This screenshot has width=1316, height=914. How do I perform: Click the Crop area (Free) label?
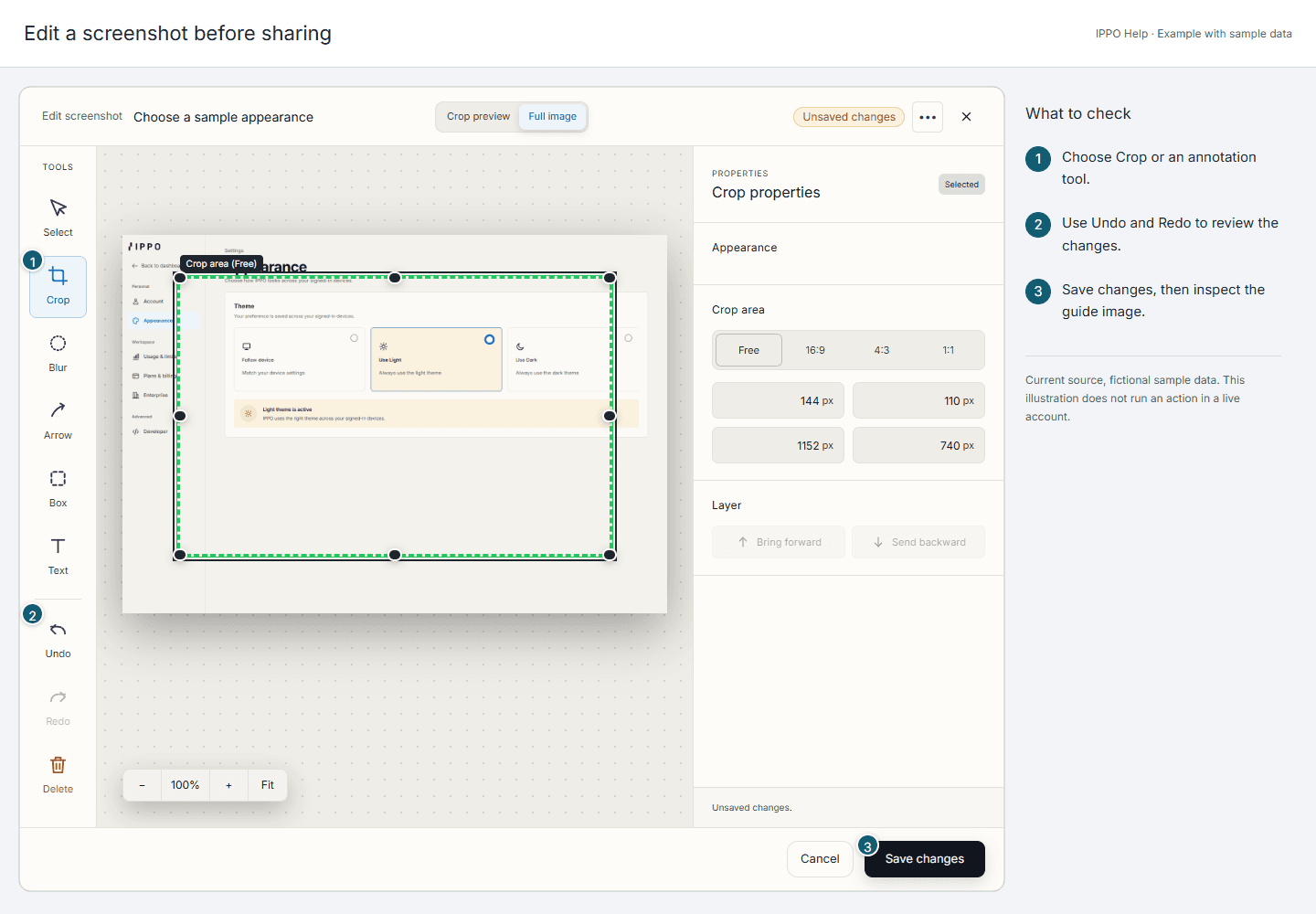221,264
